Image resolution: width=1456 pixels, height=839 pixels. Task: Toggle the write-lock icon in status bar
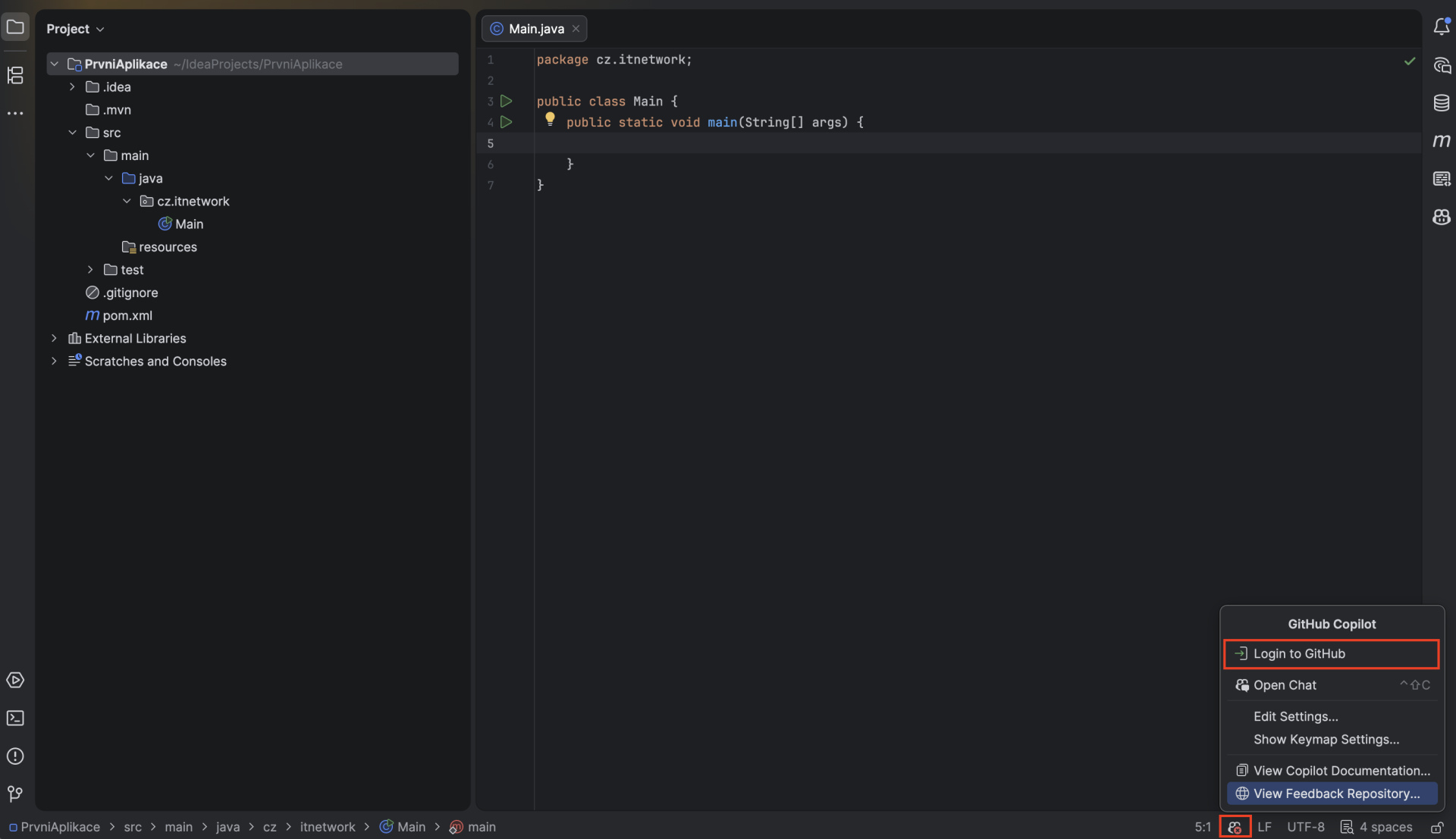pyautogui.click(x=1438, y=827)
